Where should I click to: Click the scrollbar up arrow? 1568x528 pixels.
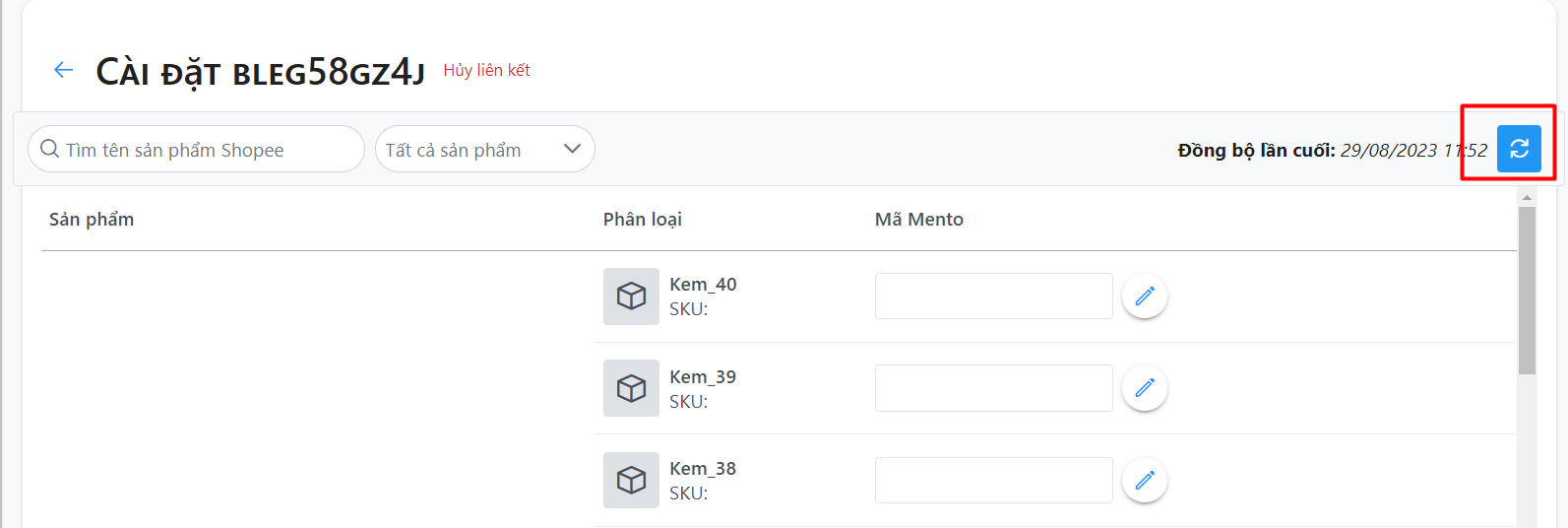click(x=1527, y=198)
